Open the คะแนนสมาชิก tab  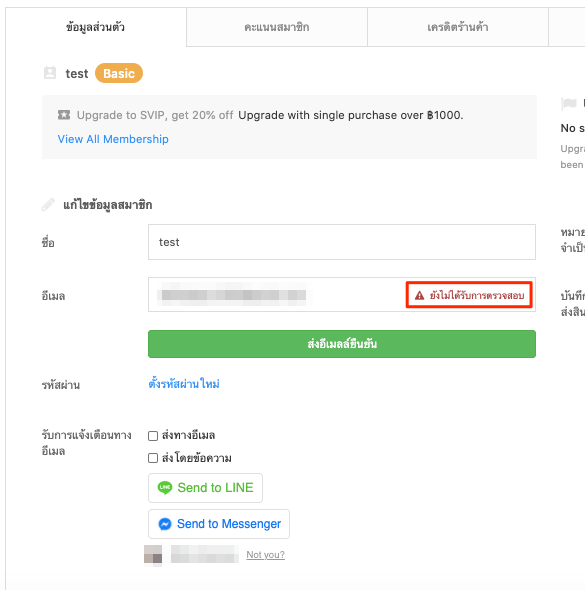tap(277, 27)
